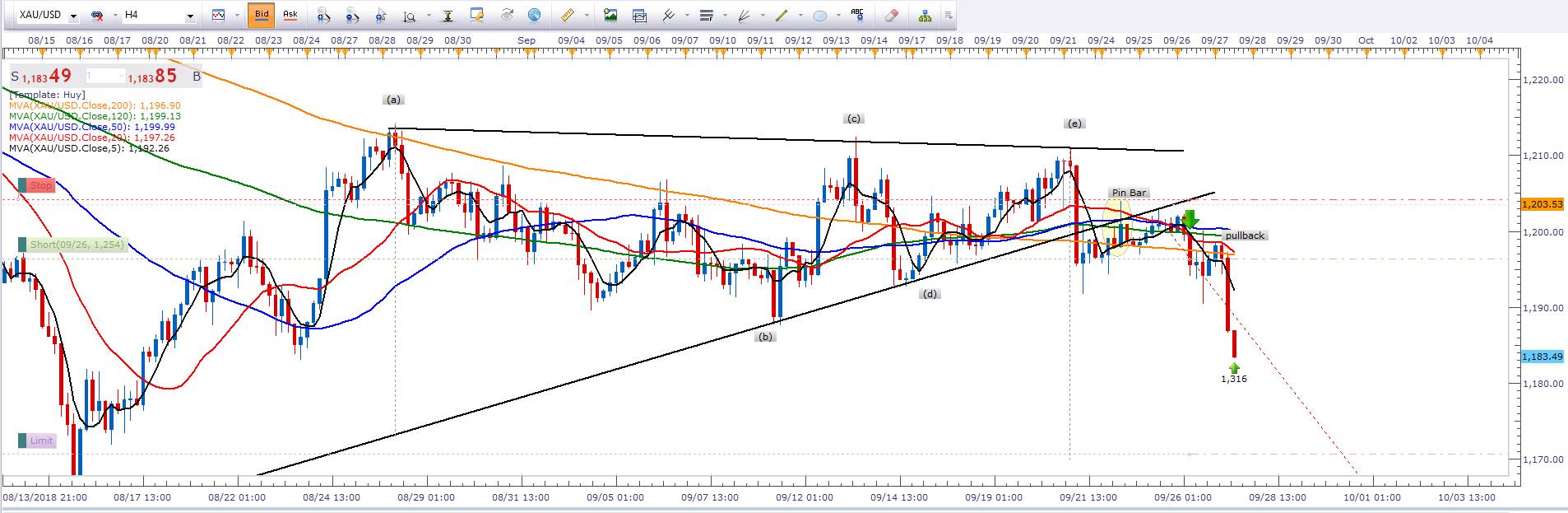The image size is (1568, 513).
Task: Click the orange MVA 200 legend entry
Action: point(95,105)
